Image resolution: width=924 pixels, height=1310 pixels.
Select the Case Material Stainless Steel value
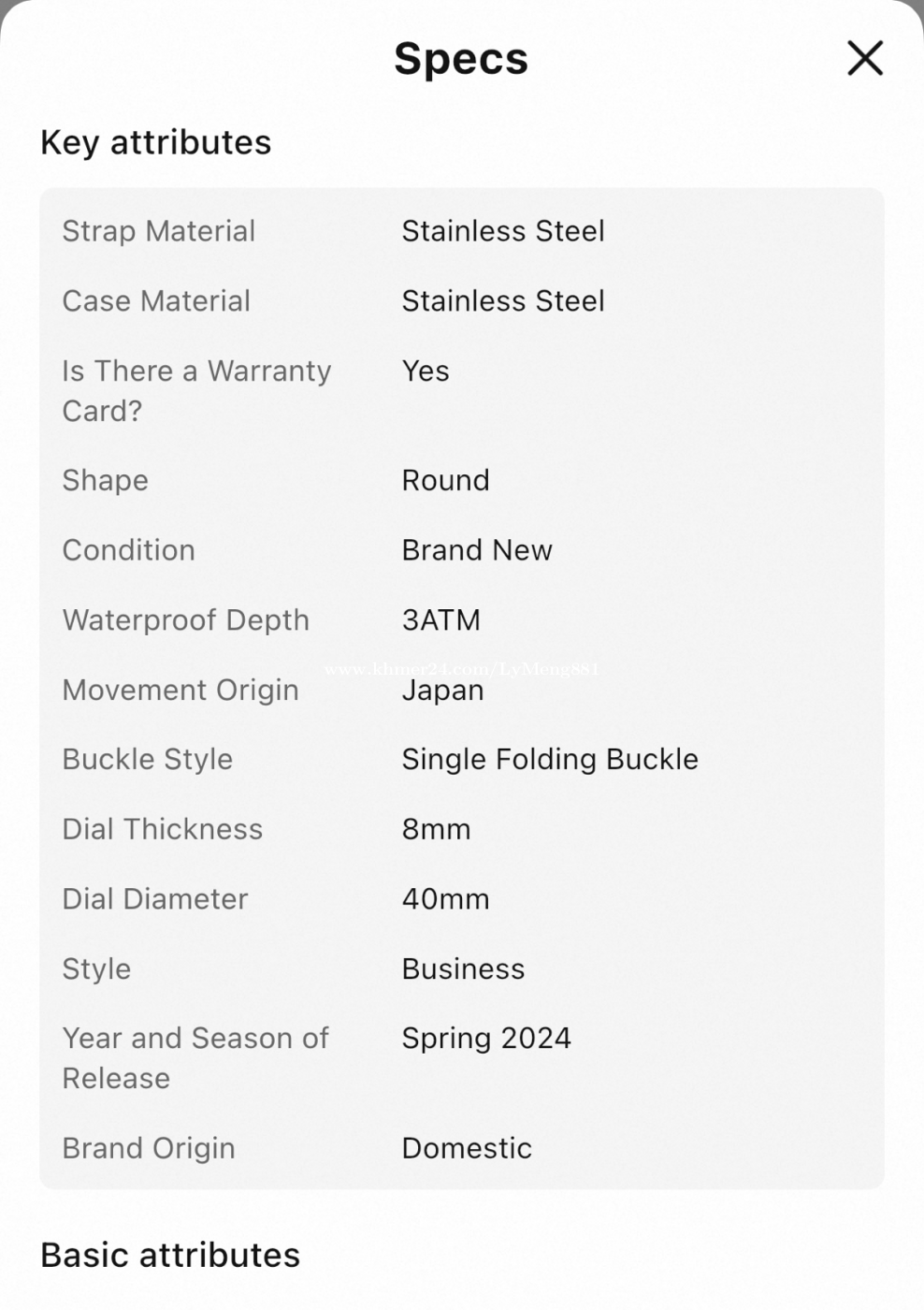click(x=503, y=301)
